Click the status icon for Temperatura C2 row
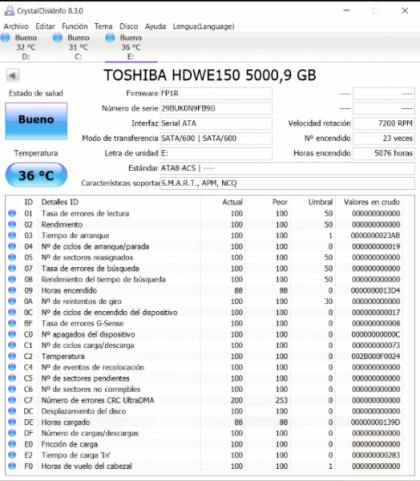The height and width of the screenshot is (481, 420). [x=12, y=356]
